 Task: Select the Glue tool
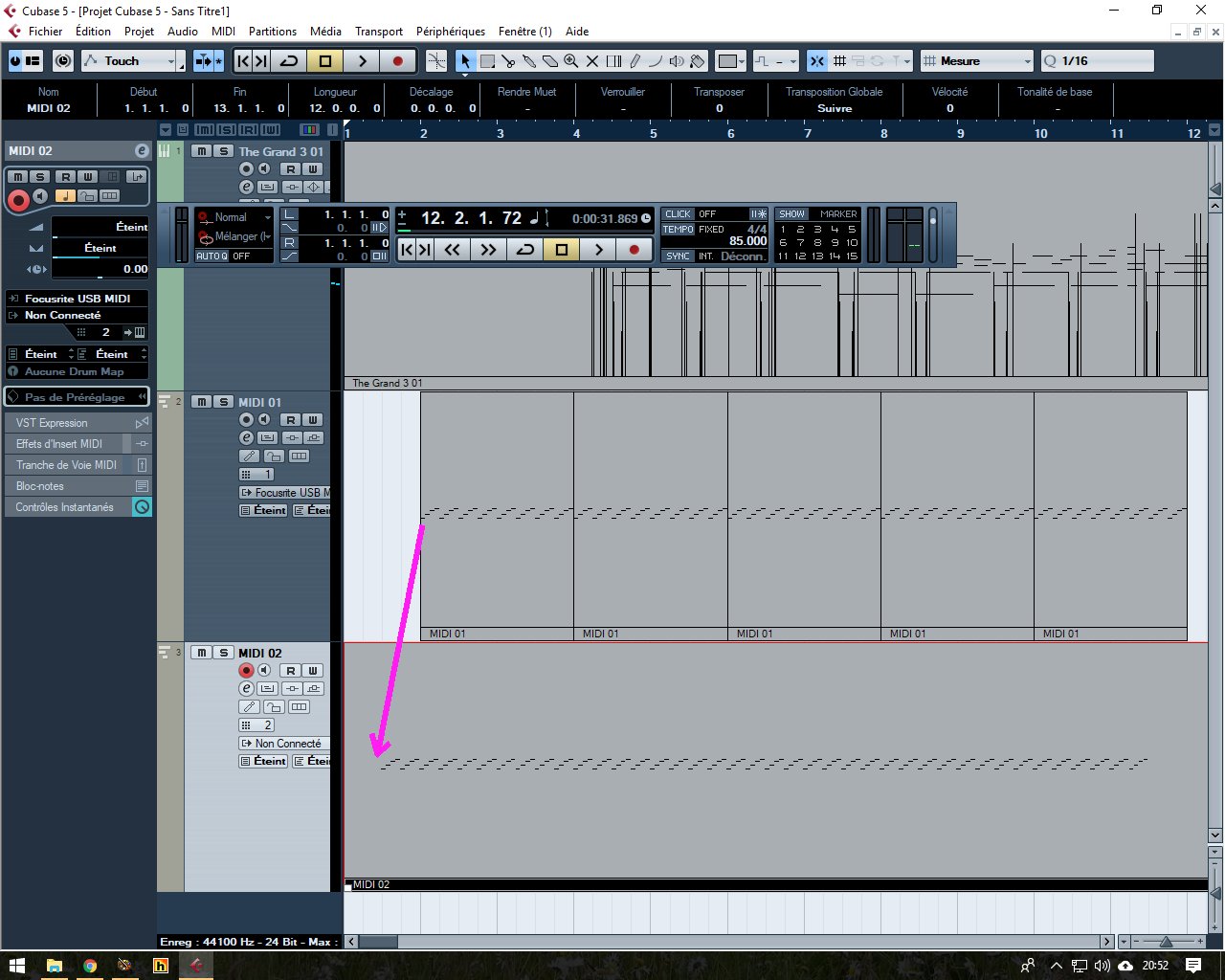pos(529,61)
